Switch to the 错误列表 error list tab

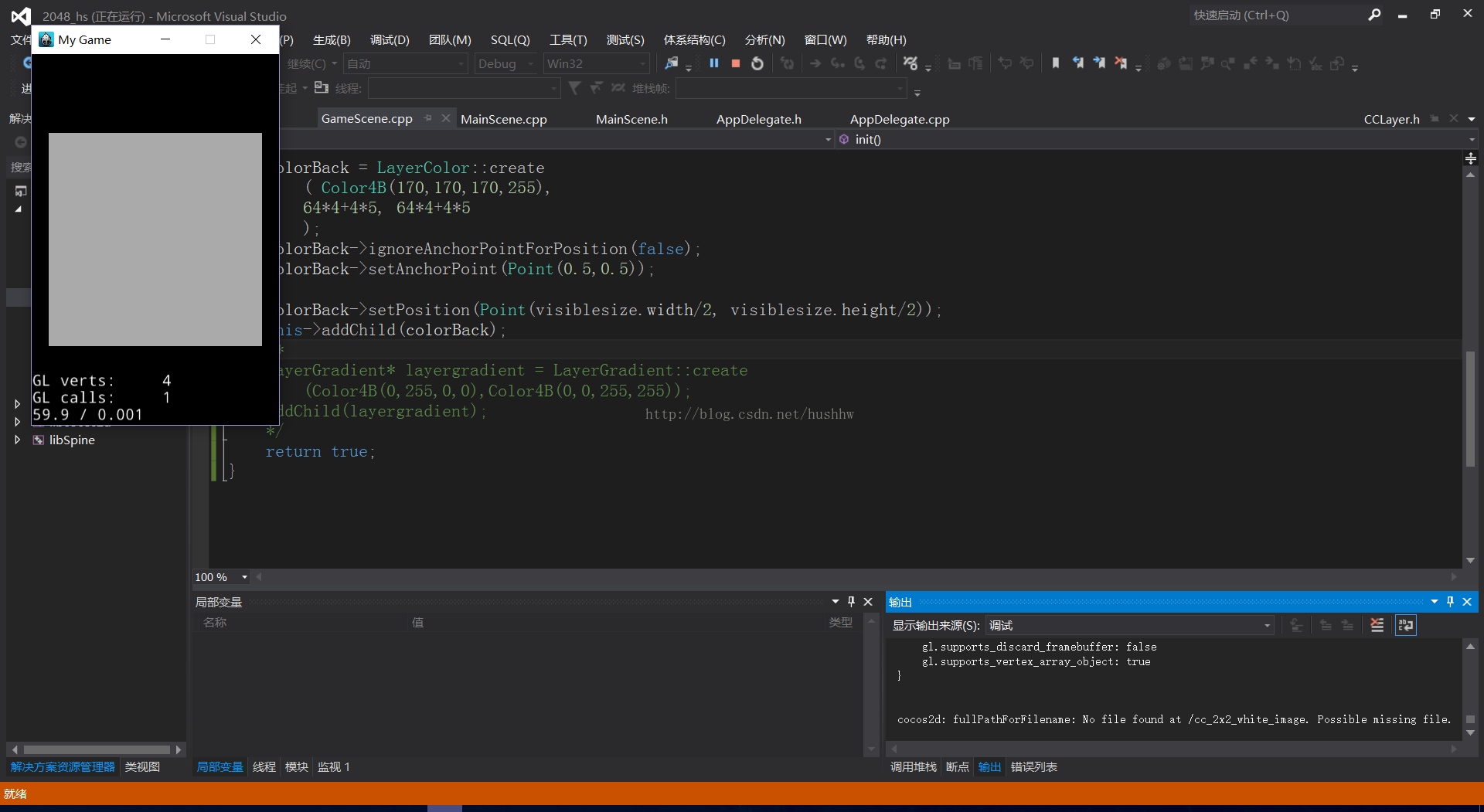click(x=1033, y=766)
